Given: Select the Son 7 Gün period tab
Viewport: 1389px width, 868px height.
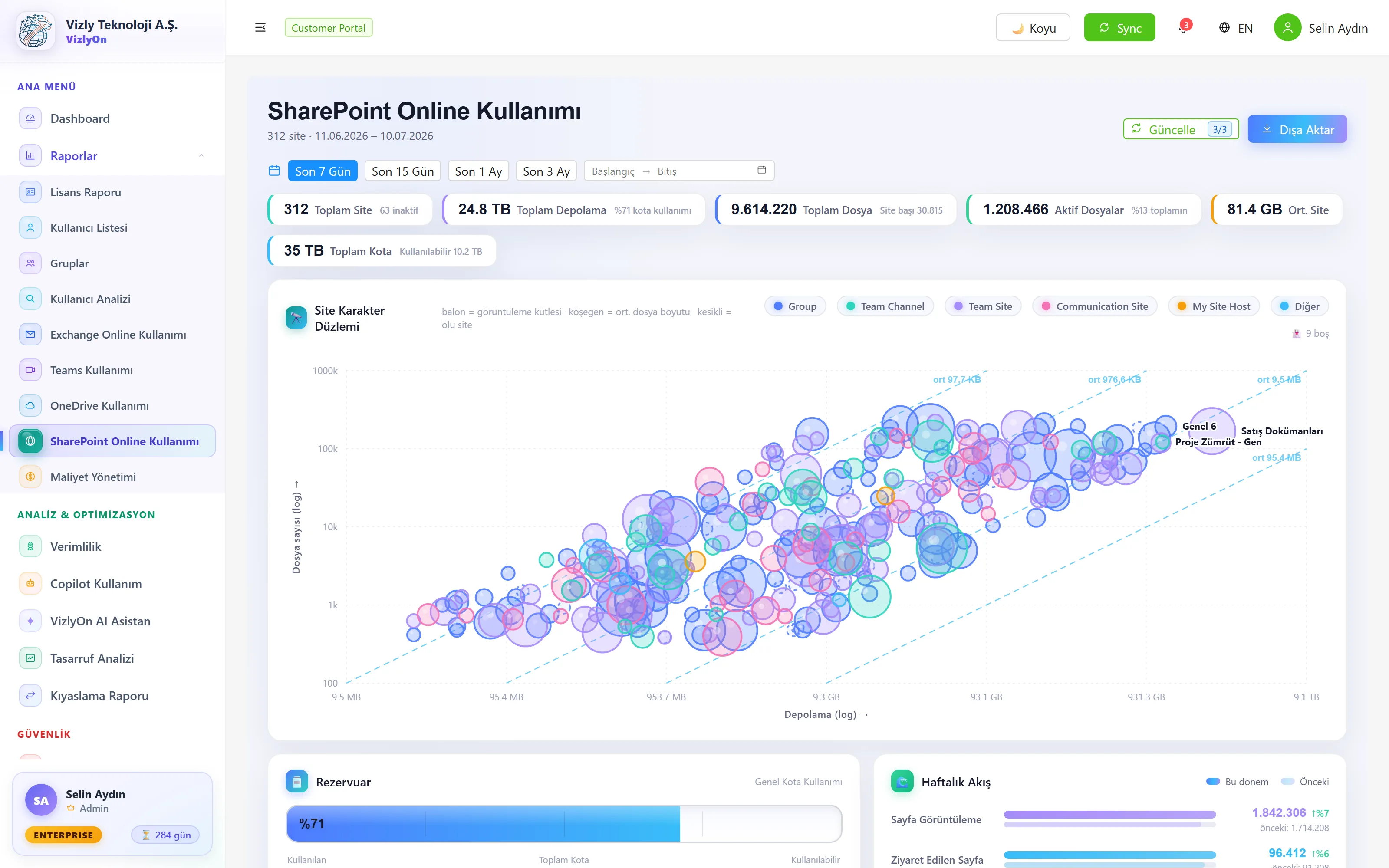Looking at the screenshot, I should pos(323,171).
